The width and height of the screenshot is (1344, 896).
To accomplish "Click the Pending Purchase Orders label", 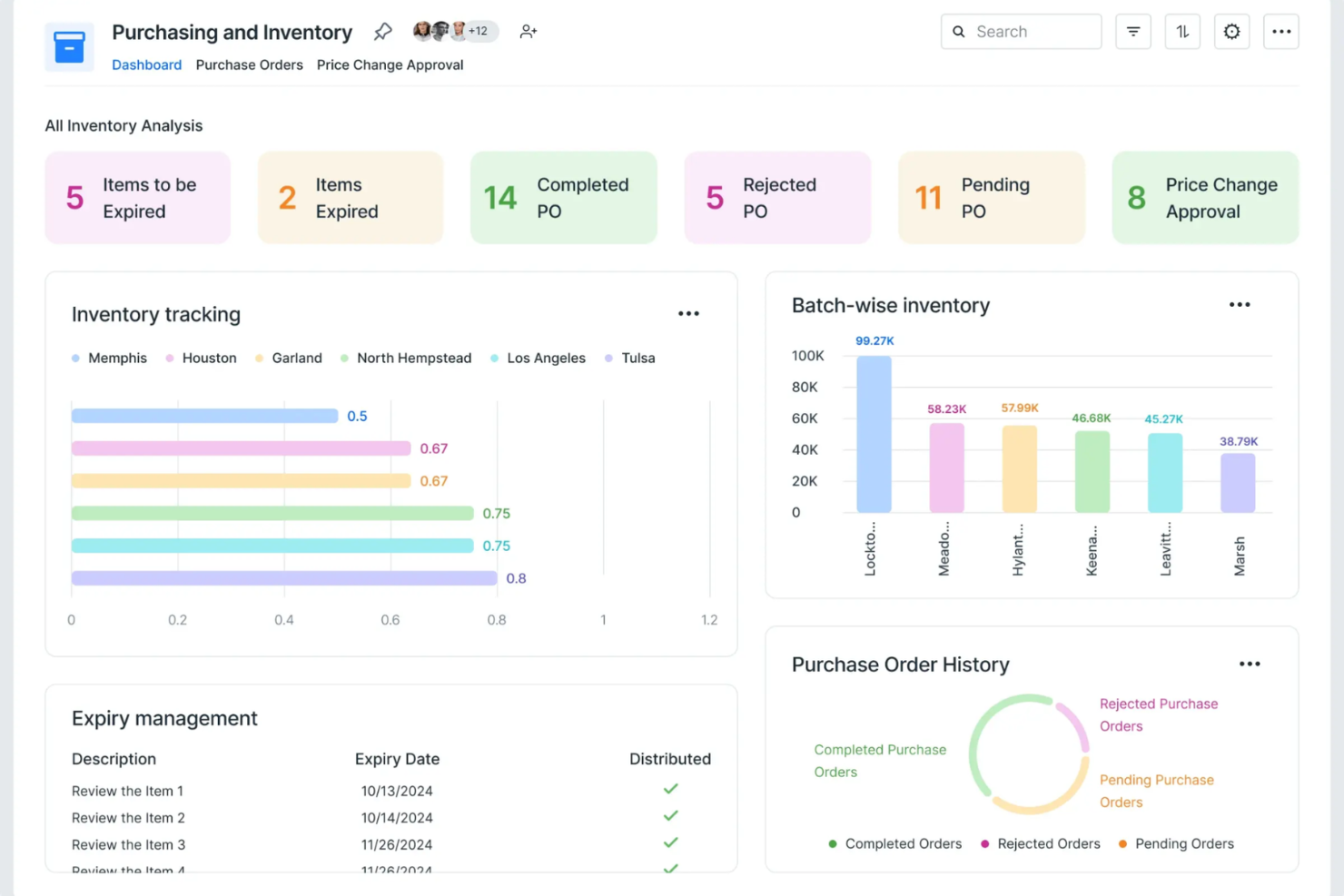I will (1157, 791).
